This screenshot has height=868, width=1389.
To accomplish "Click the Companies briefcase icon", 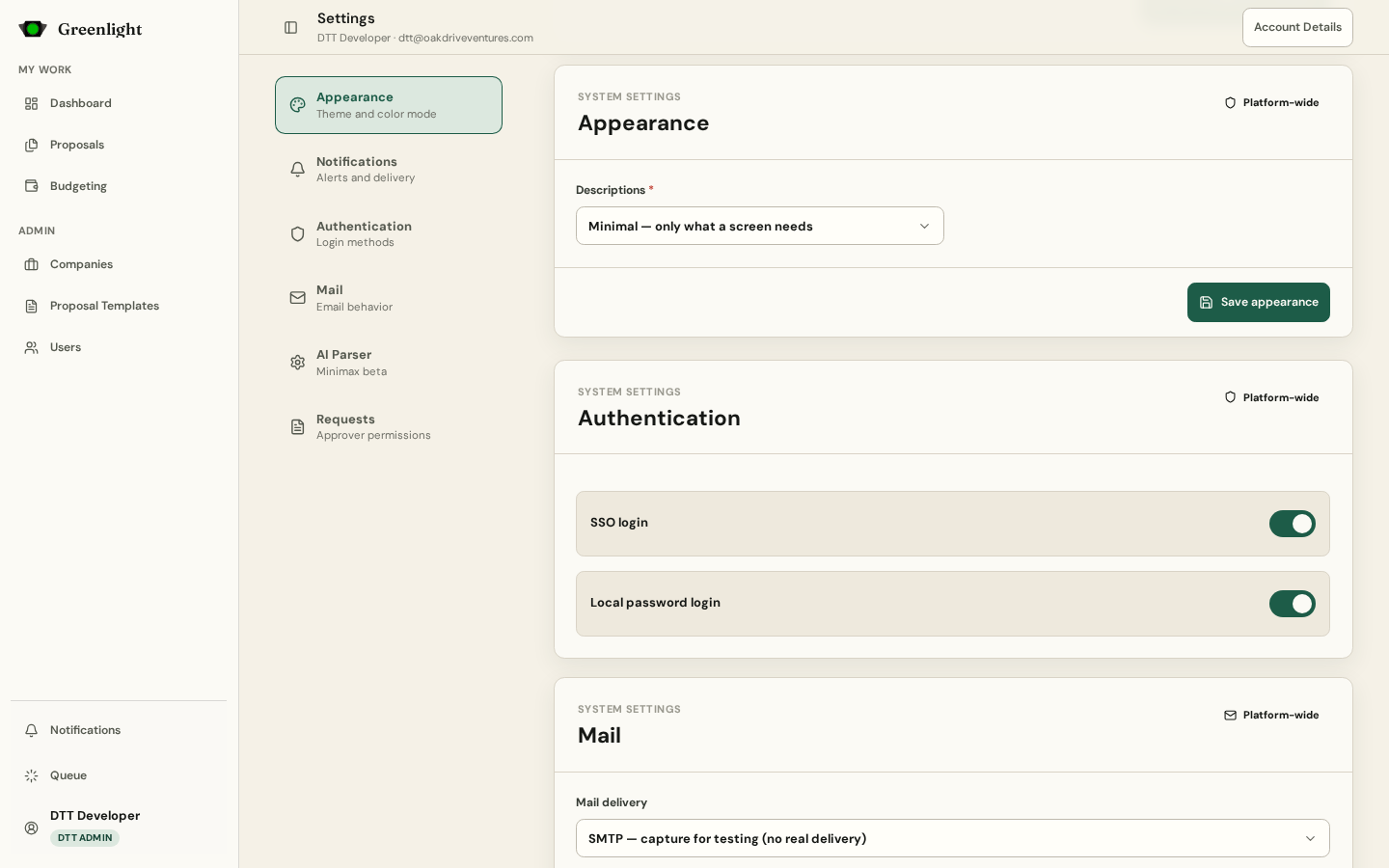I will (32, 264).
